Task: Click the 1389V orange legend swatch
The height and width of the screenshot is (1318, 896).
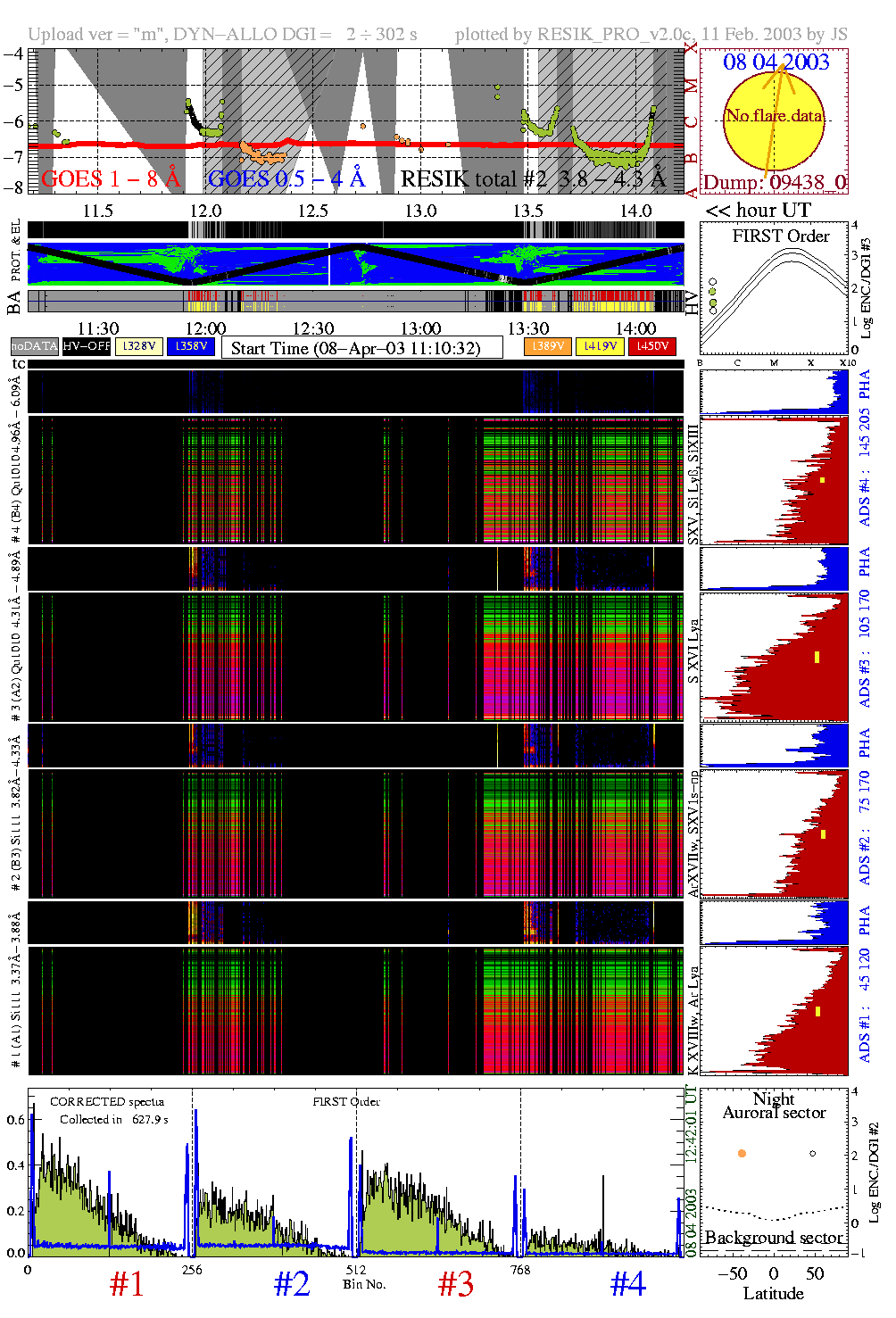Action: coord(547,346)
